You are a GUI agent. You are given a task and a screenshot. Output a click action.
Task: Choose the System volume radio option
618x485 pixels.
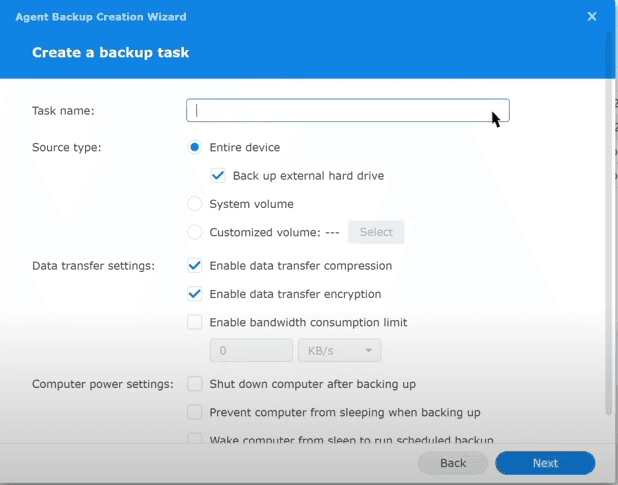tap(195, 204)
